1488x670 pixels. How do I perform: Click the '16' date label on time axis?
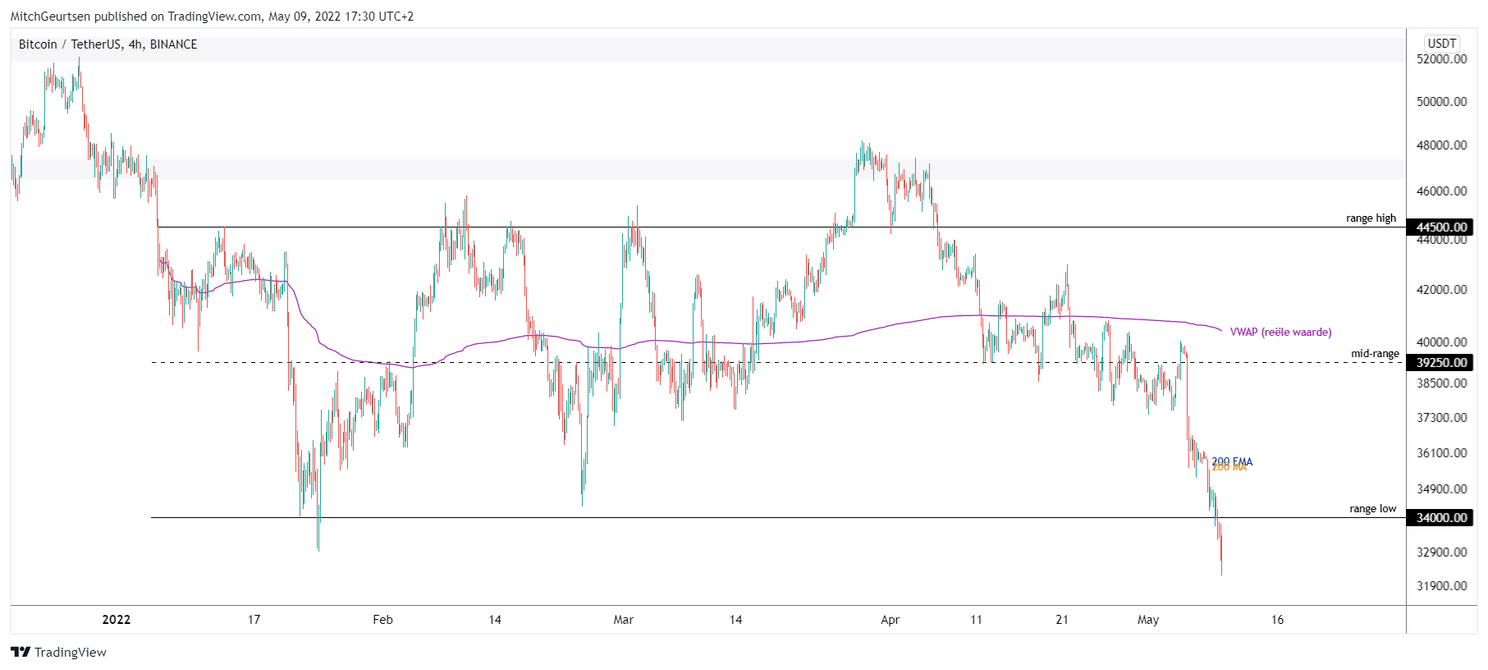point(1277,620)
